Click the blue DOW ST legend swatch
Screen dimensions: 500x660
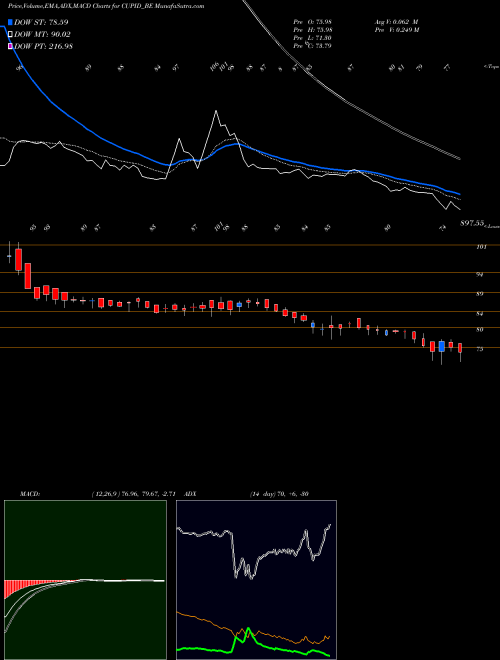tap(11, 22)
